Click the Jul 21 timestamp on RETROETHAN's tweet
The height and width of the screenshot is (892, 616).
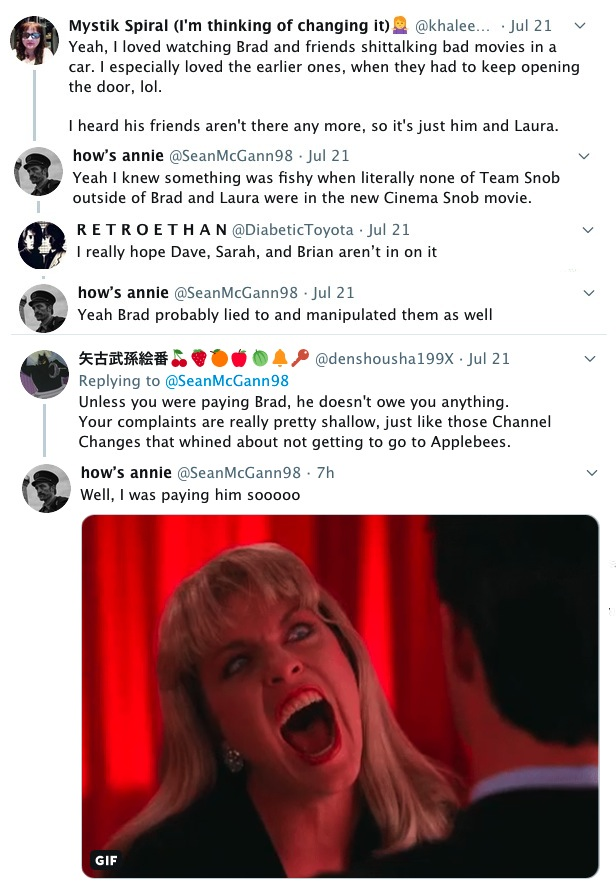(x=389, y=230)
